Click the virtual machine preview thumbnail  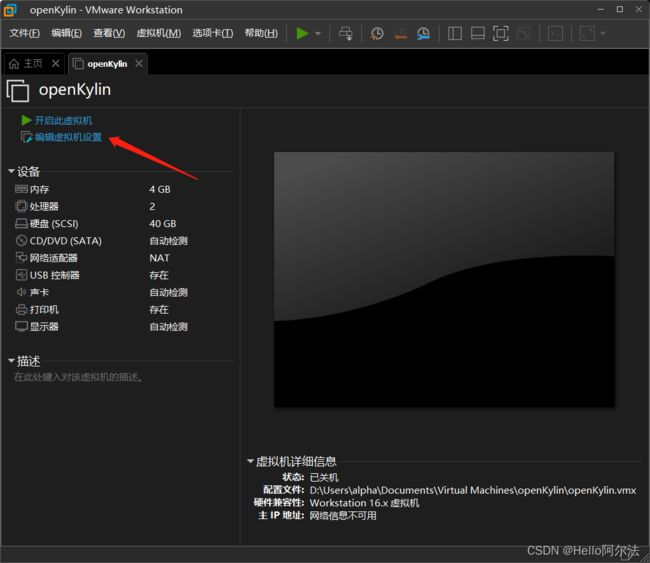tap(444, 279)
